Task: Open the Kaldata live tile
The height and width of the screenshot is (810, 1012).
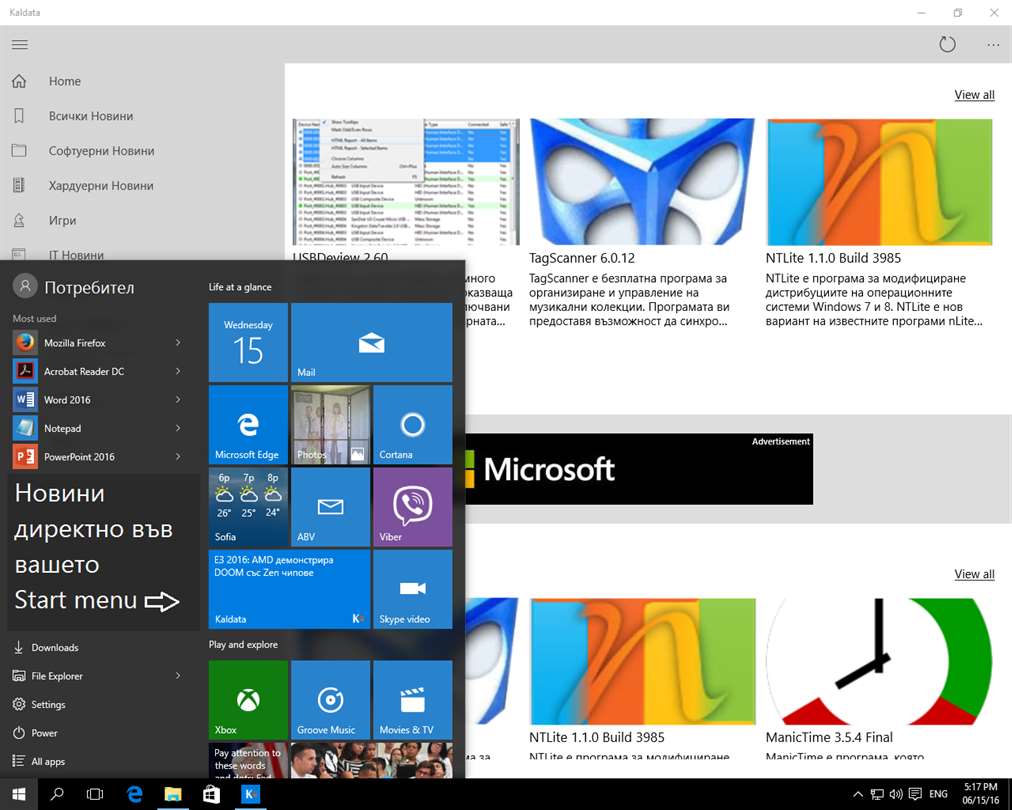Action: tap(289, 589)
